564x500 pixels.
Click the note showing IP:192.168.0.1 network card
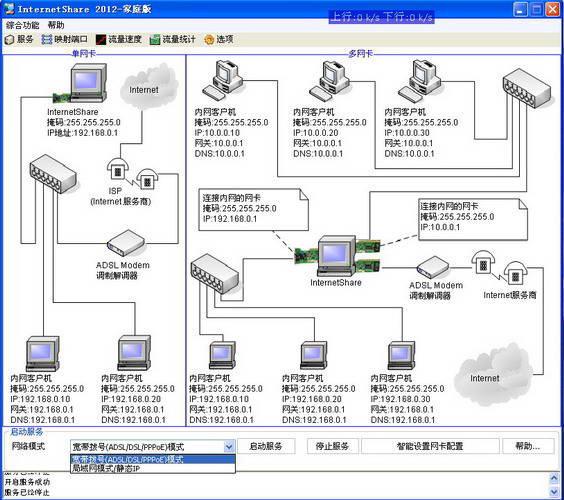253,209
